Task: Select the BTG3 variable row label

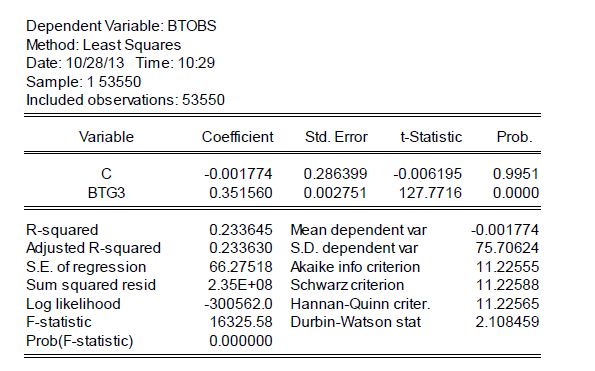Action: click(x=106, y=193)
